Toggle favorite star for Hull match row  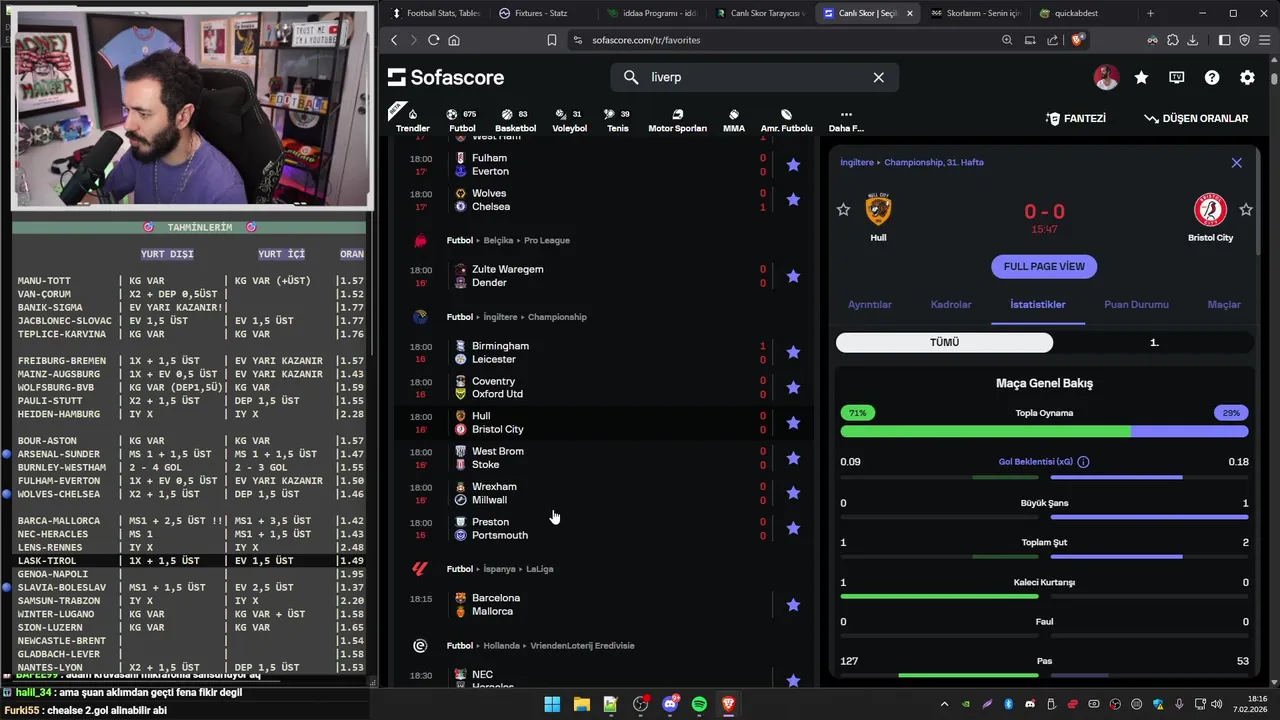click(793, 423)
